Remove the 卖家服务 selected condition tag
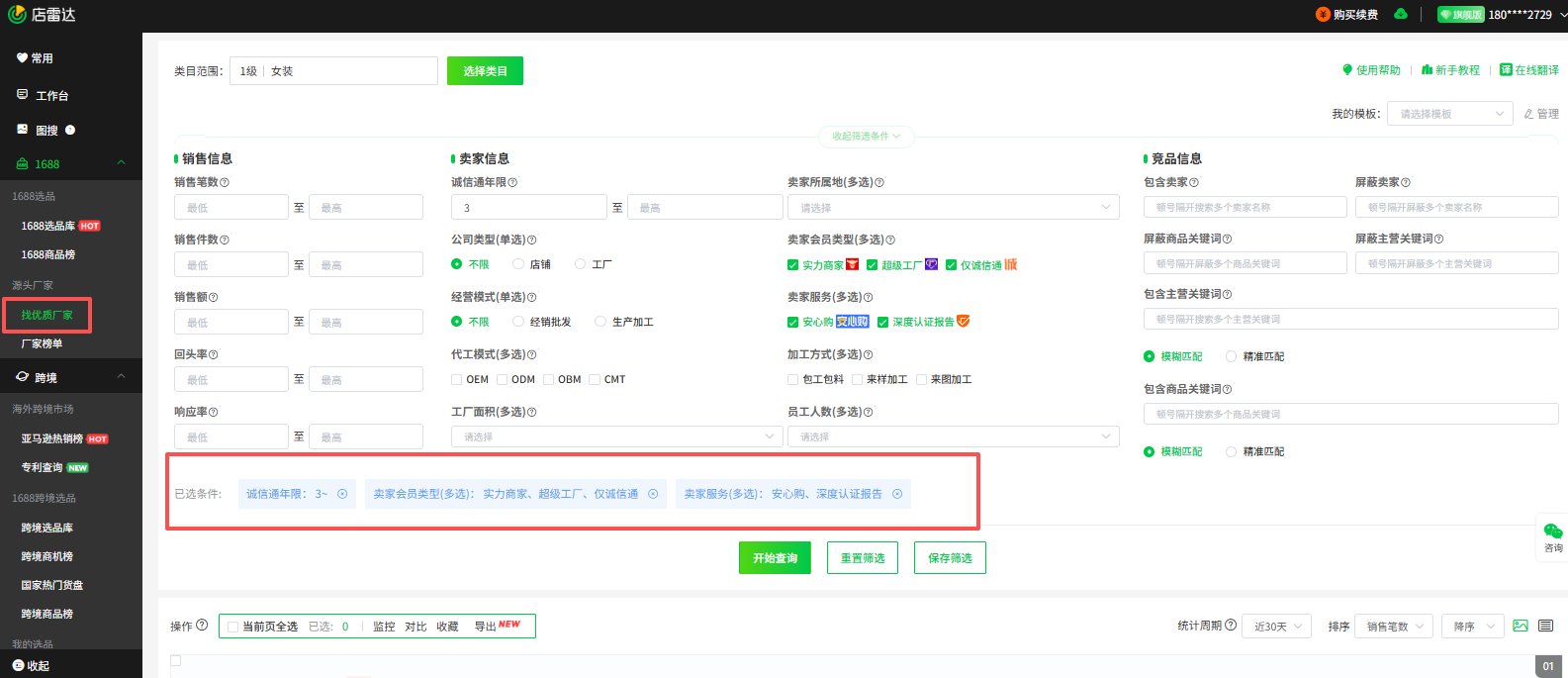 click(x=897, y=494)
